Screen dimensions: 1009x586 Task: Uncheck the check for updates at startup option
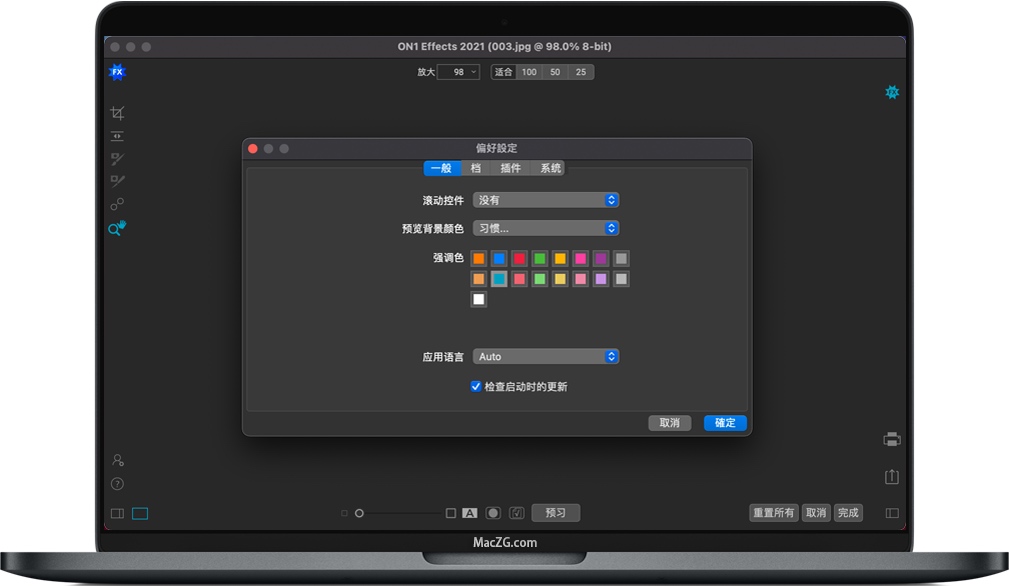tap(475, 385)
